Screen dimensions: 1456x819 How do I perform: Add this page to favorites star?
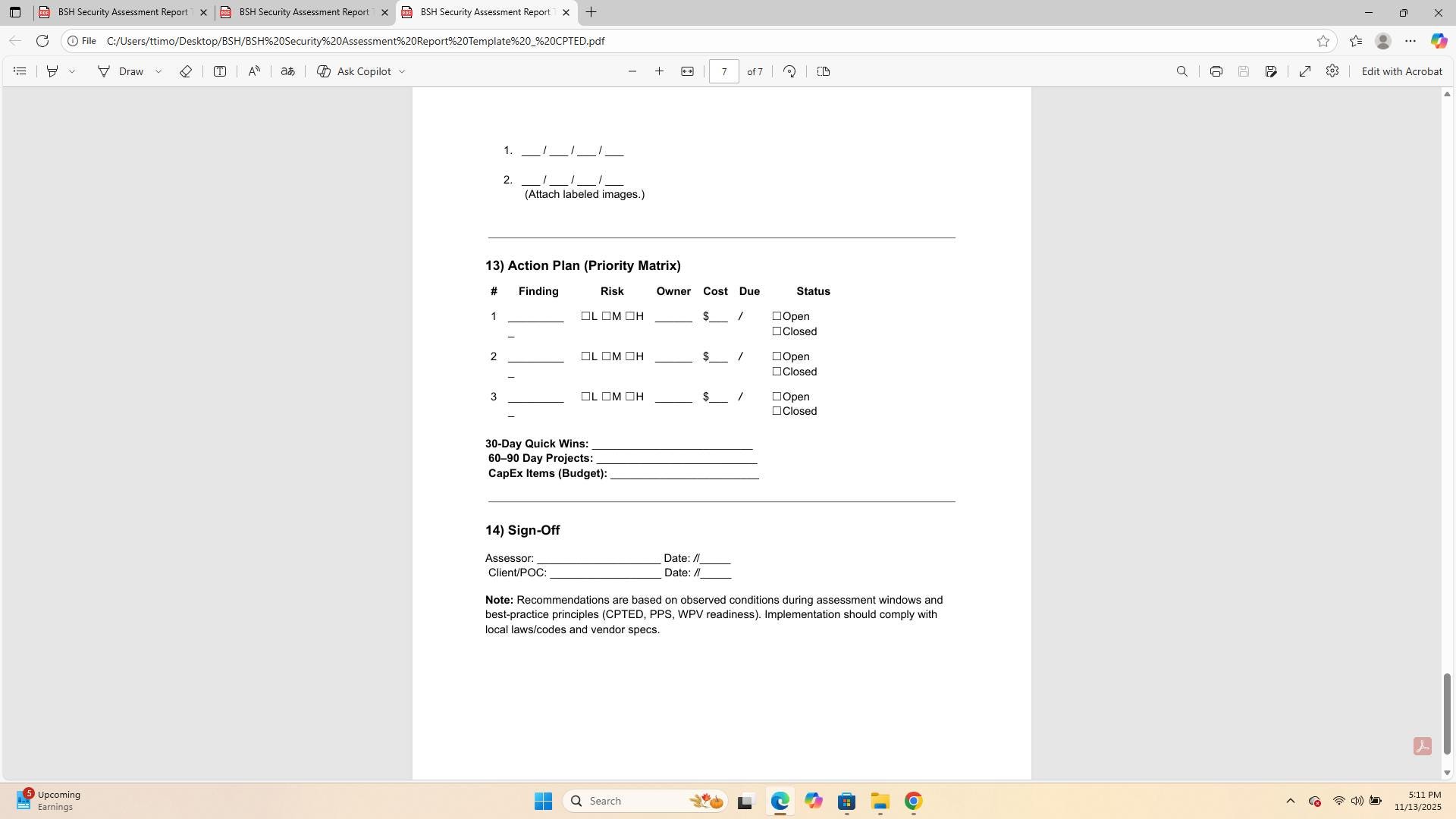coord(1323,41)
